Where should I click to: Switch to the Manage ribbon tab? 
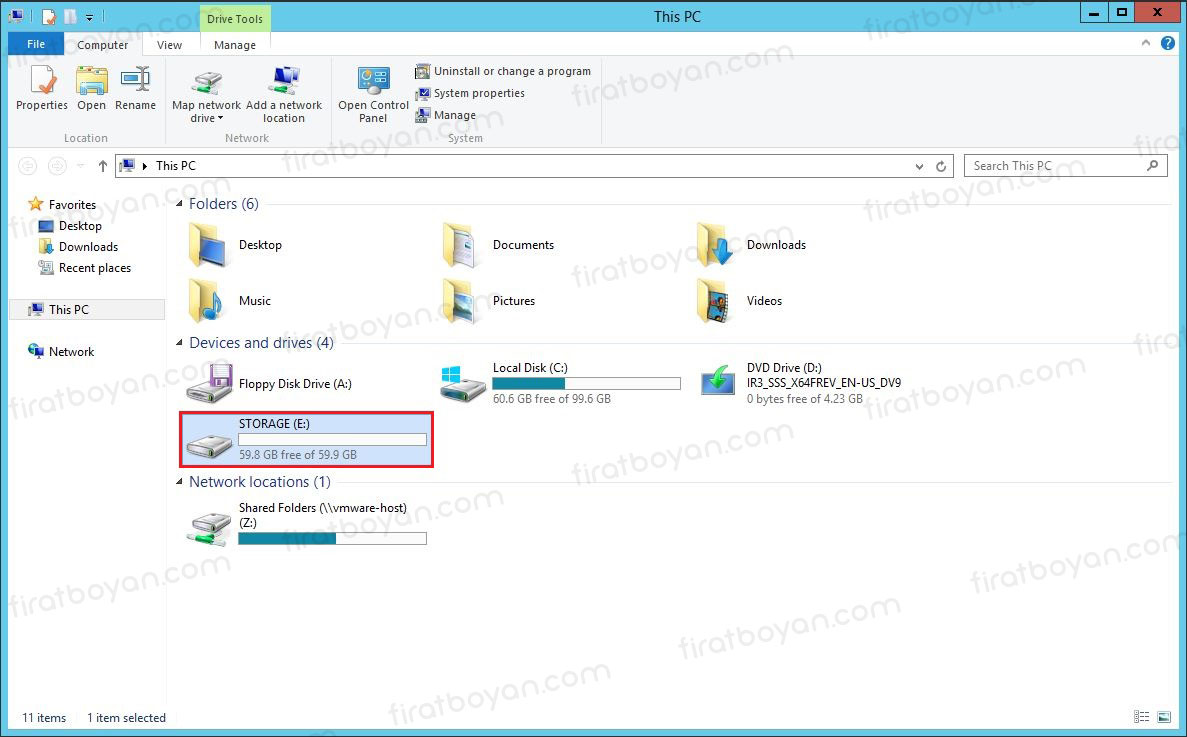pos(235,45)
